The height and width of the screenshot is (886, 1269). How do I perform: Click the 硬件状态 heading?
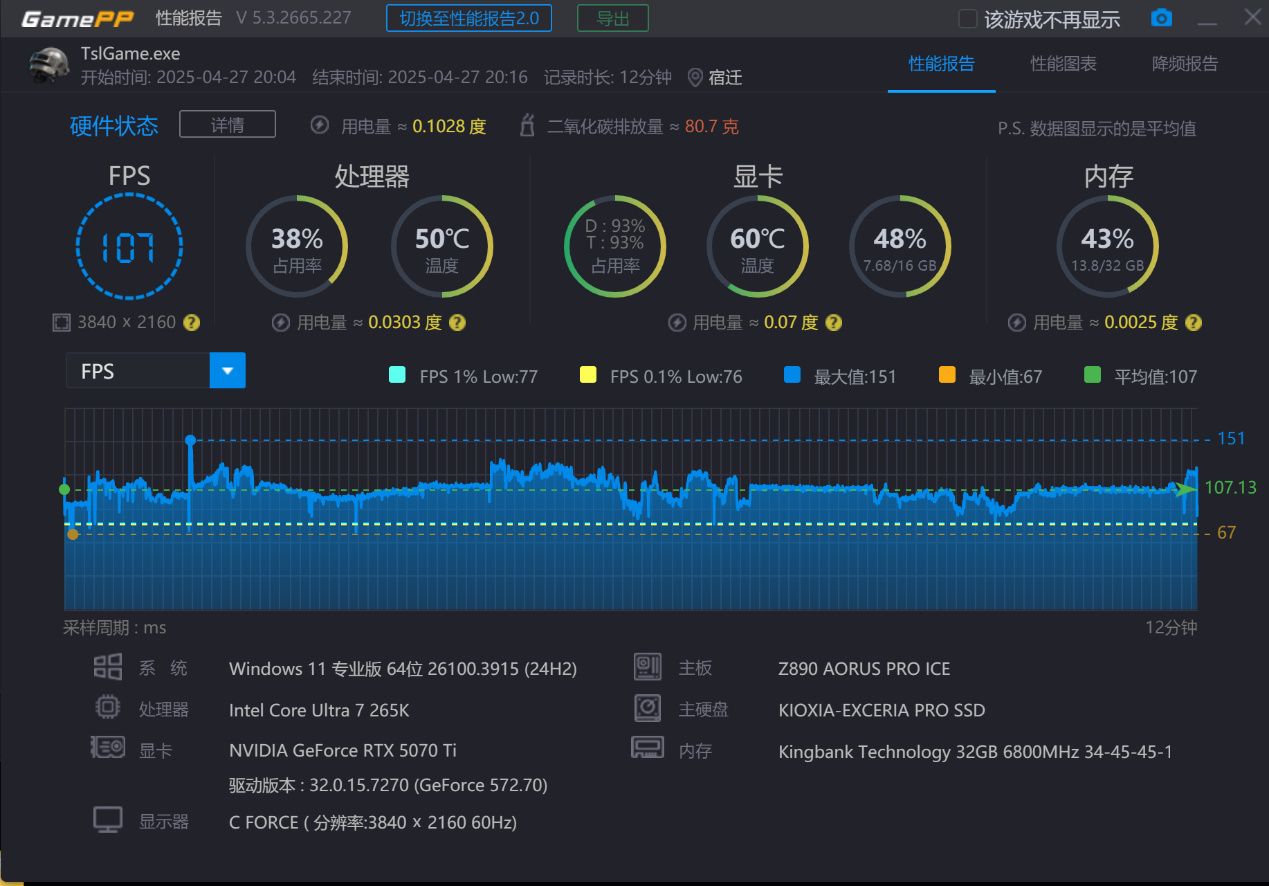tap(114, 126)
